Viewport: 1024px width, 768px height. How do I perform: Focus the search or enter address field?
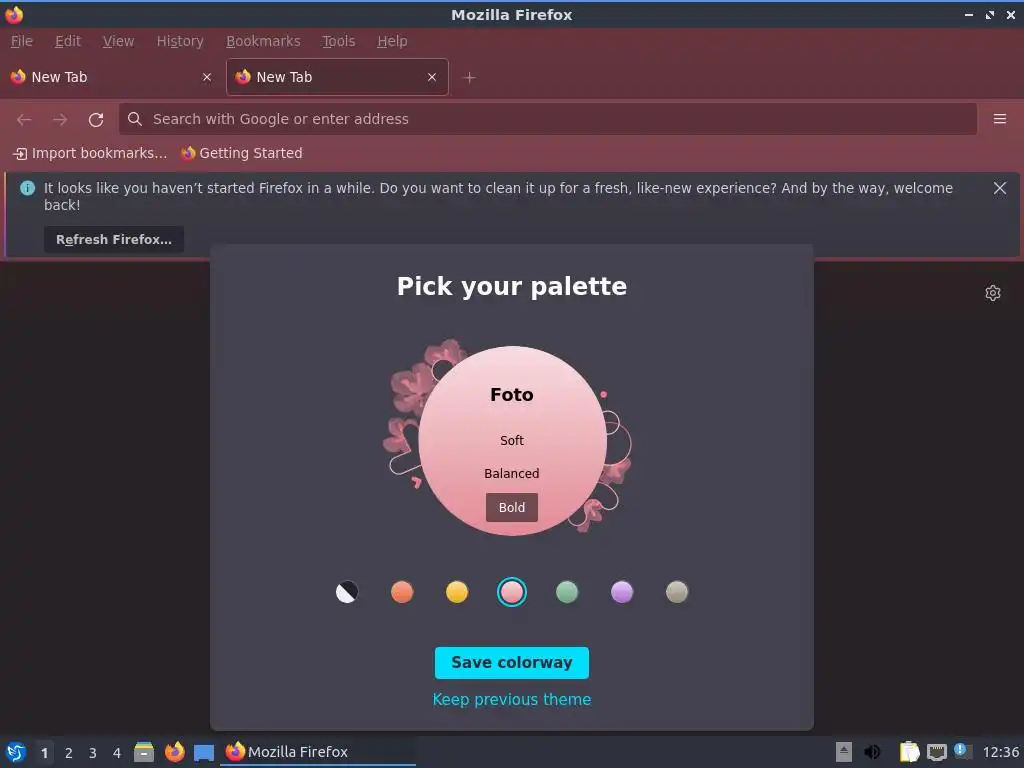click(547, 119)
